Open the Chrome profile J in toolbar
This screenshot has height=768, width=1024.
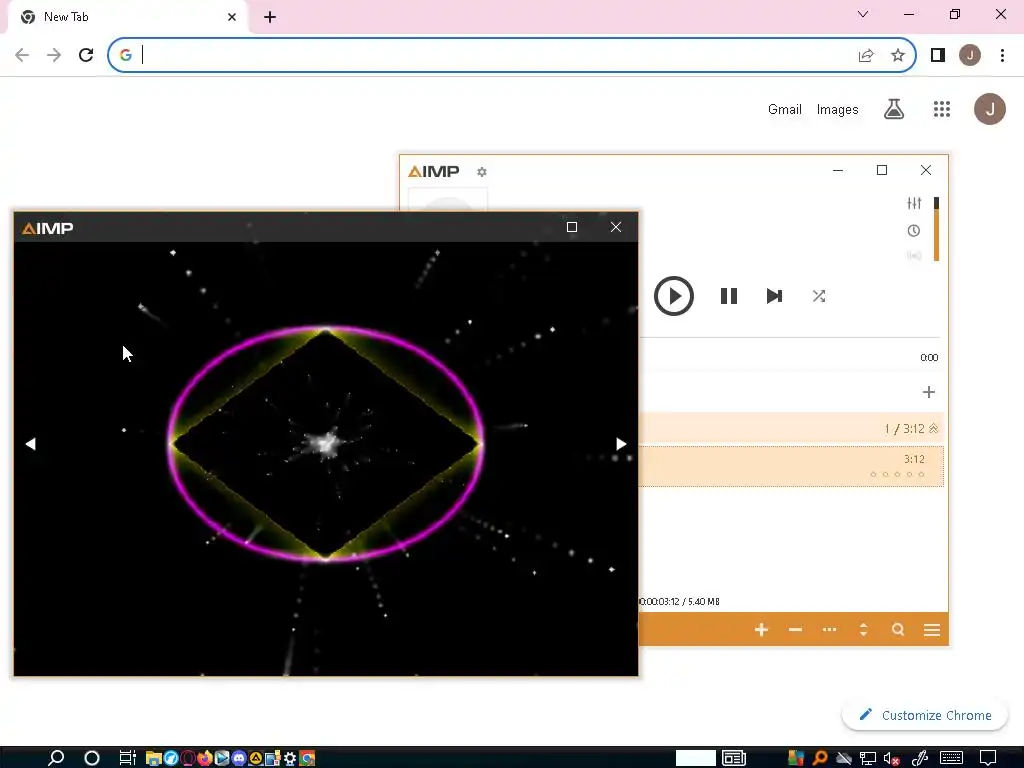tap(970, 55)
